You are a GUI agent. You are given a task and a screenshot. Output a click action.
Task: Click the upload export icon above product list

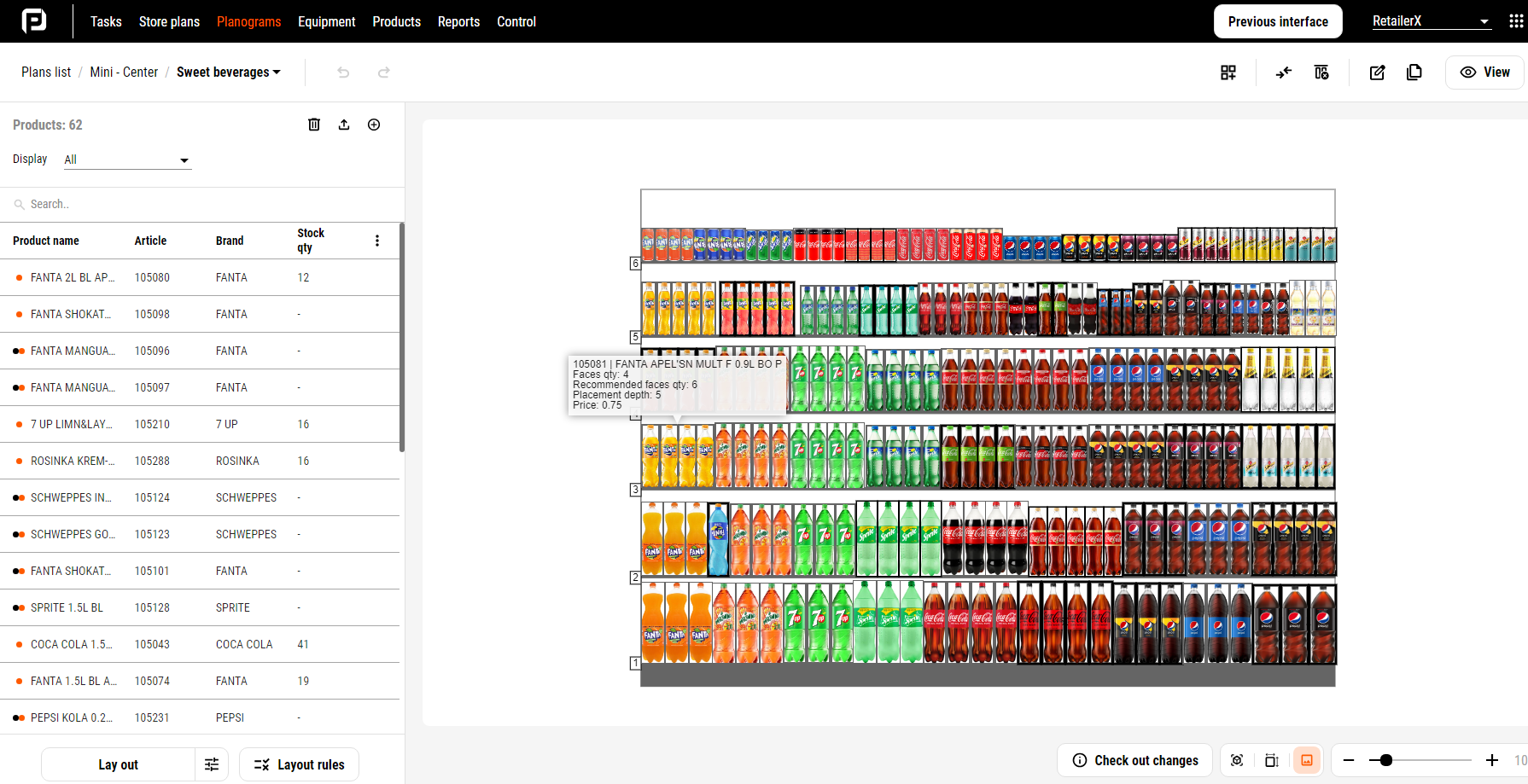[x=344, y=125]
